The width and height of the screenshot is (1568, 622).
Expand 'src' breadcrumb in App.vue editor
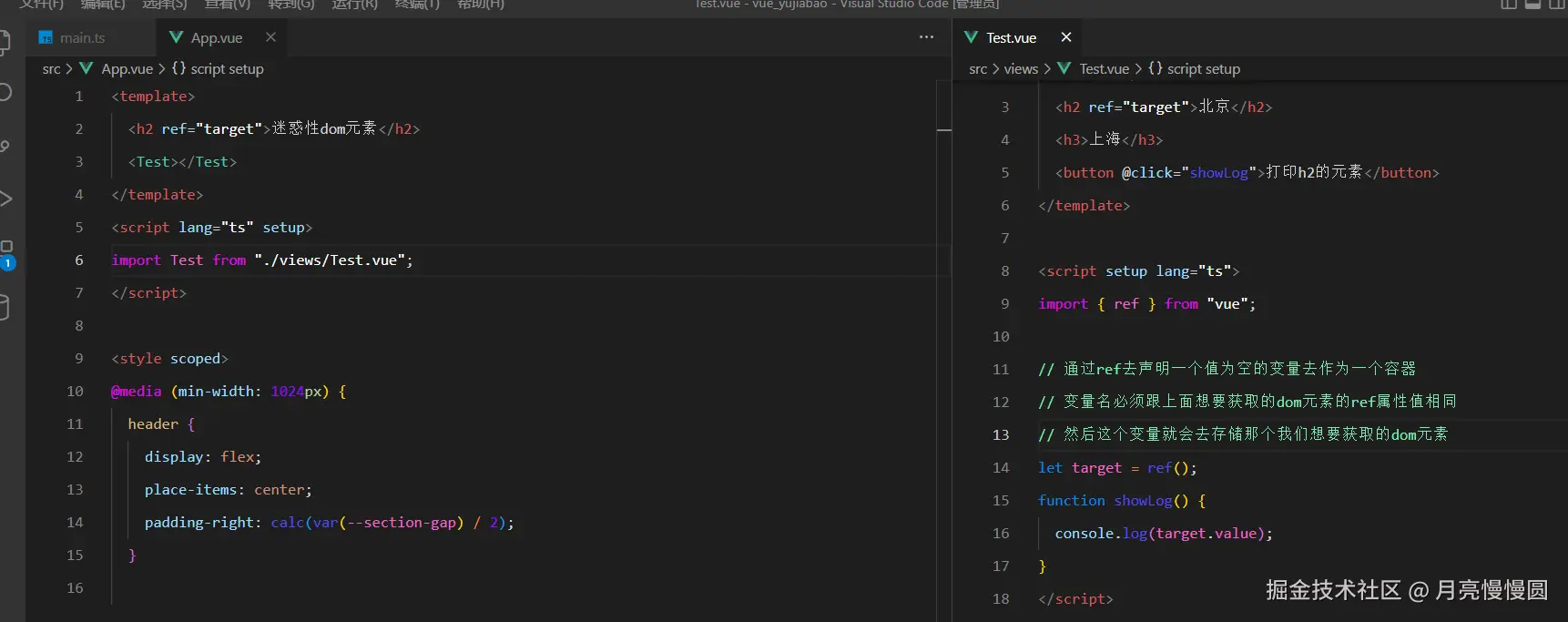coord(51,69)
